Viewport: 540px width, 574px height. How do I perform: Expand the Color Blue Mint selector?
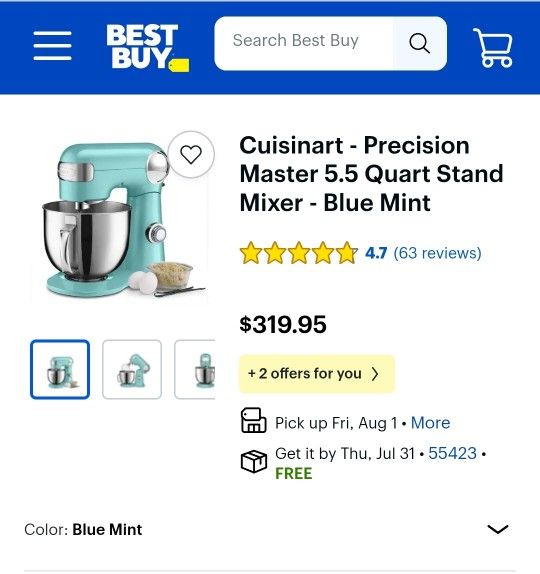point(270,529)
